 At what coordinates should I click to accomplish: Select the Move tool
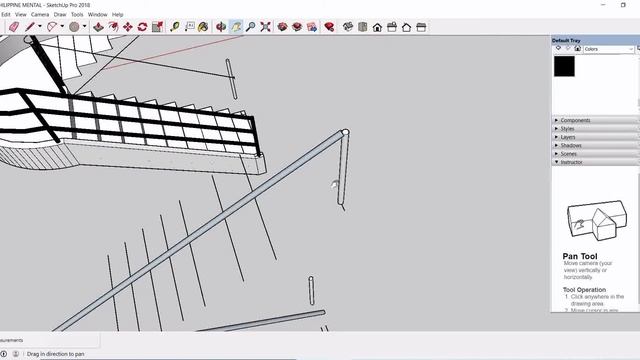pos(128,27)
